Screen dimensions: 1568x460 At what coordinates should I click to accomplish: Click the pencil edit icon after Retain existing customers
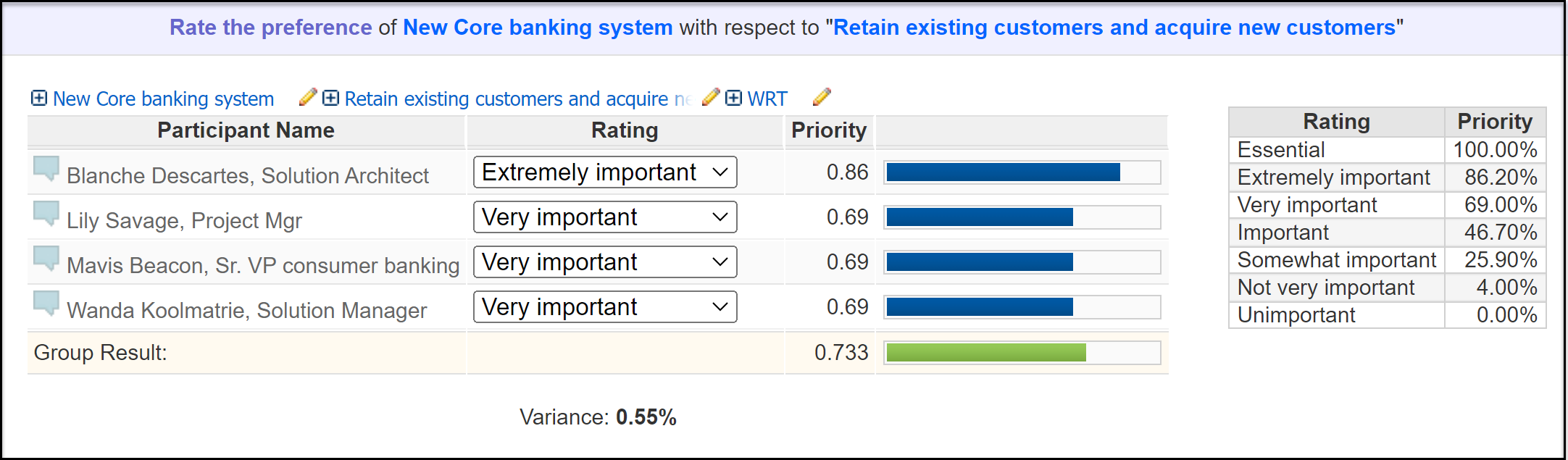(711, 97)
